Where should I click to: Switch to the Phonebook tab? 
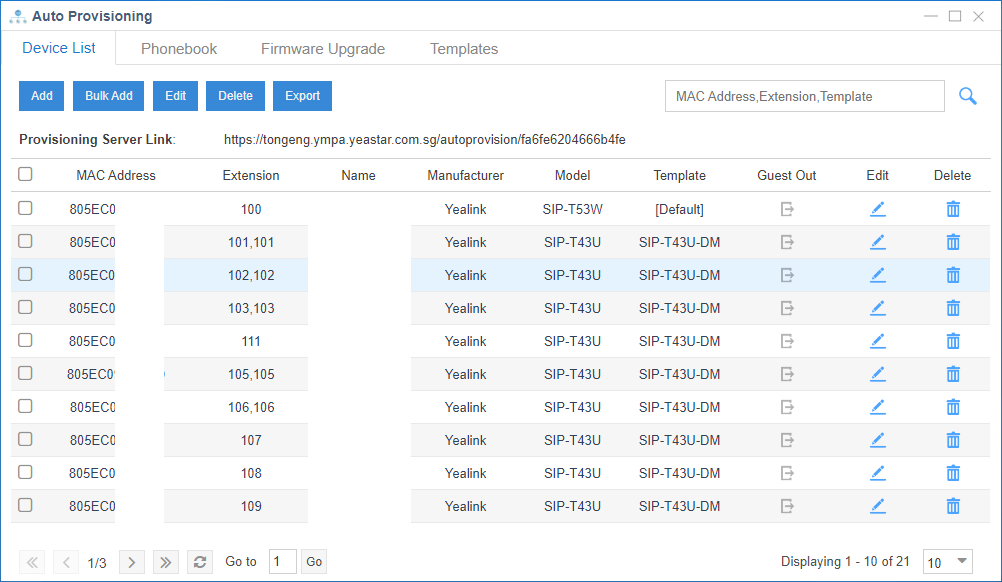click(178, 48)
